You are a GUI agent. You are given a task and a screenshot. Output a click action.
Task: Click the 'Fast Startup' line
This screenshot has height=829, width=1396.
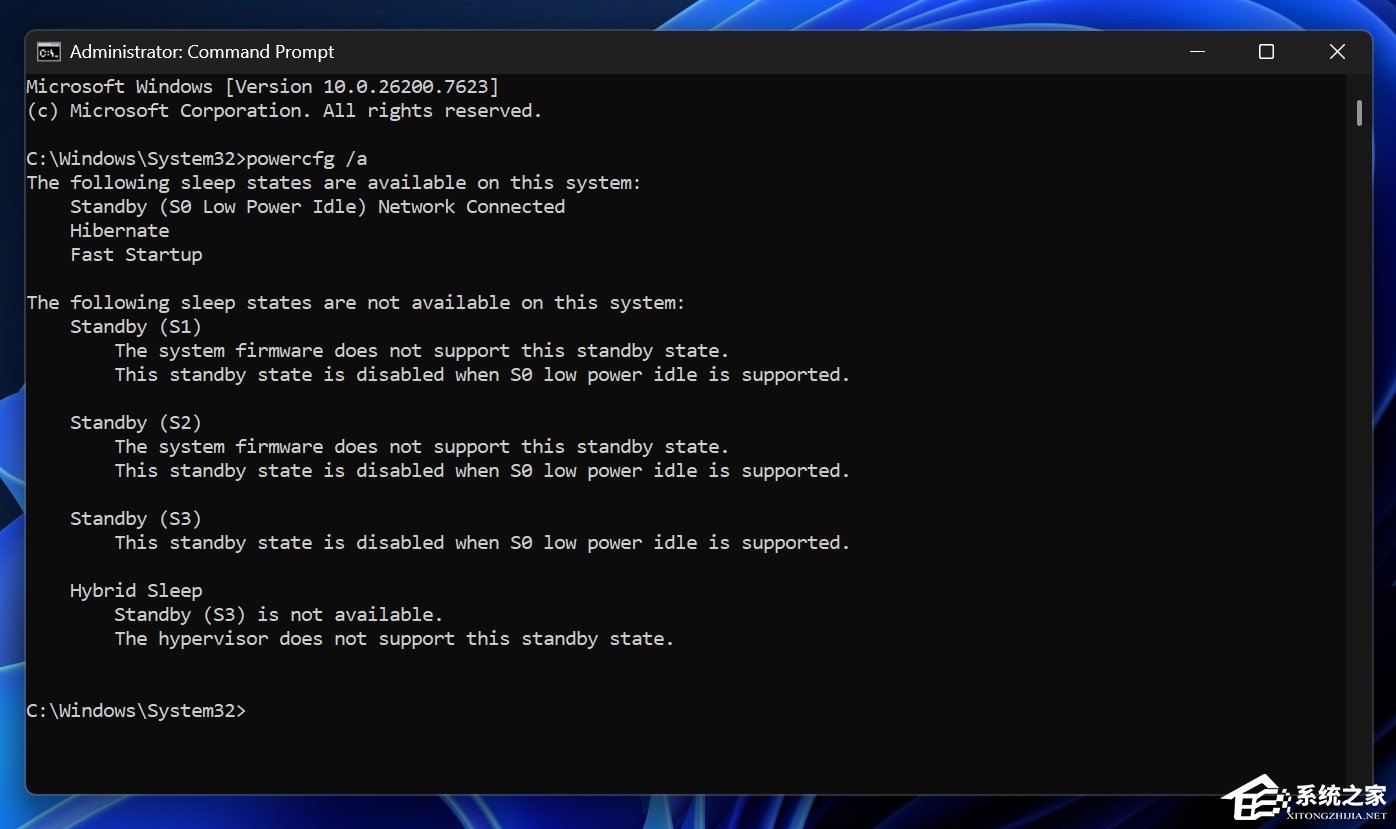[136, 255]
